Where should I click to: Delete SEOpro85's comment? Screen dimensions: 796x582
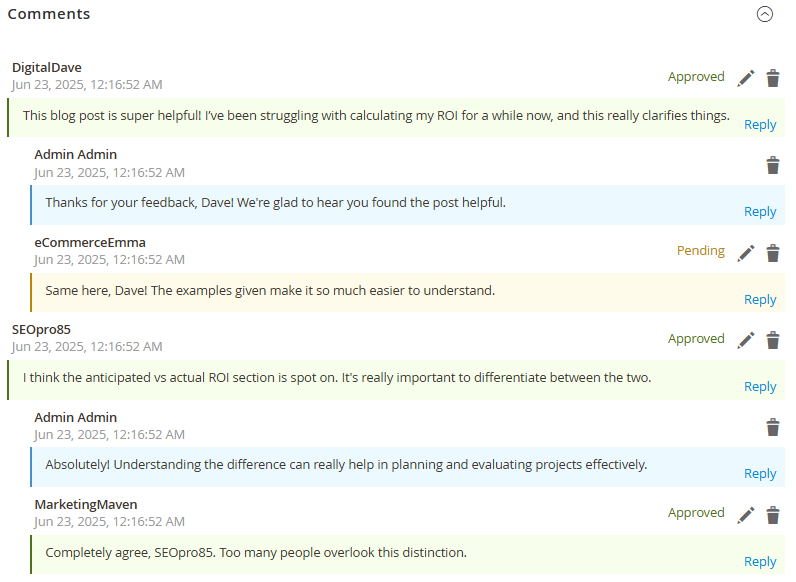click(x=773, y=340)
